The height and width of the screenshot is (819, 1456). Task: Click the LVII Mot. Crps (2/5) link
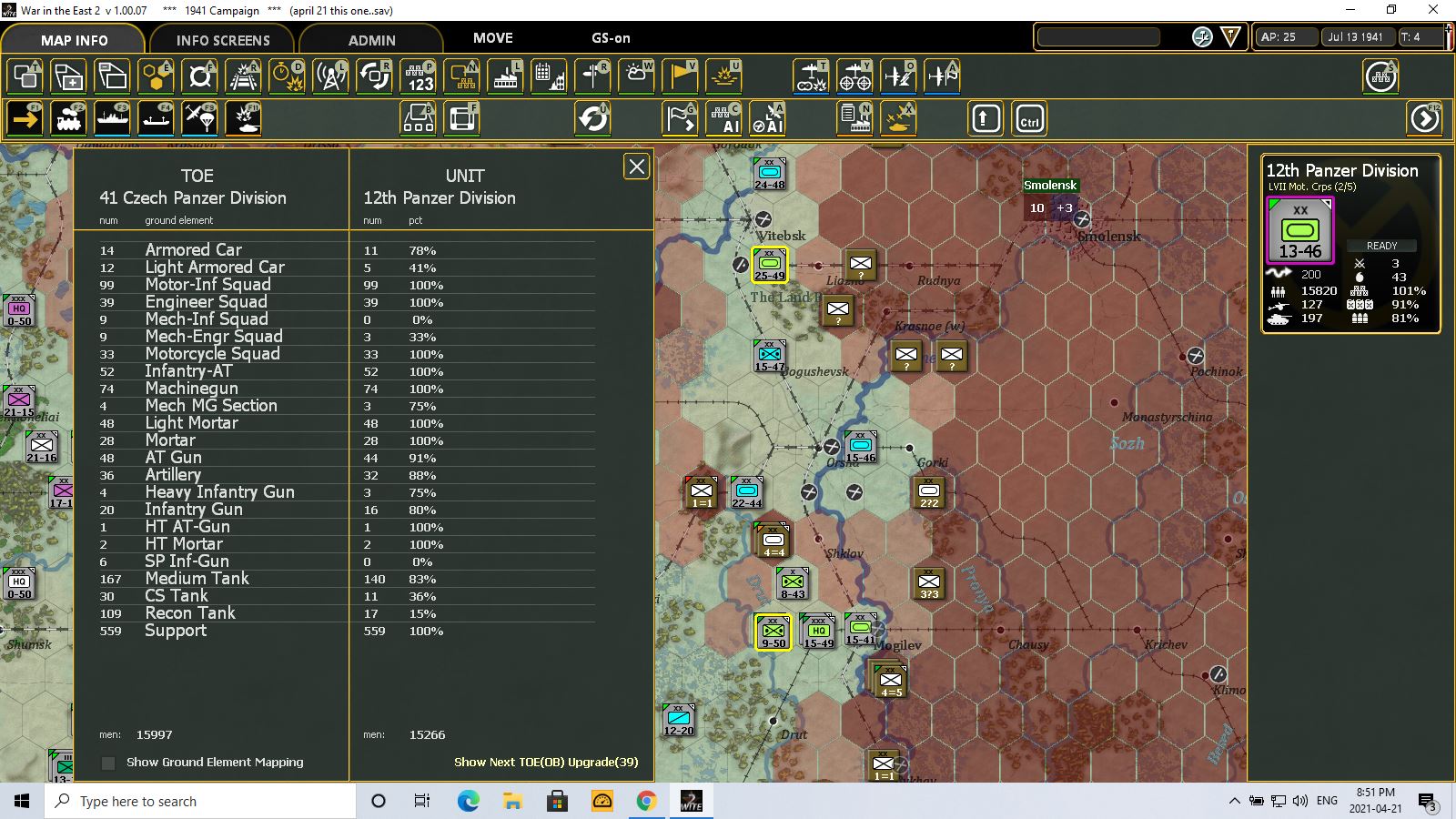(x=1311, y=187)
